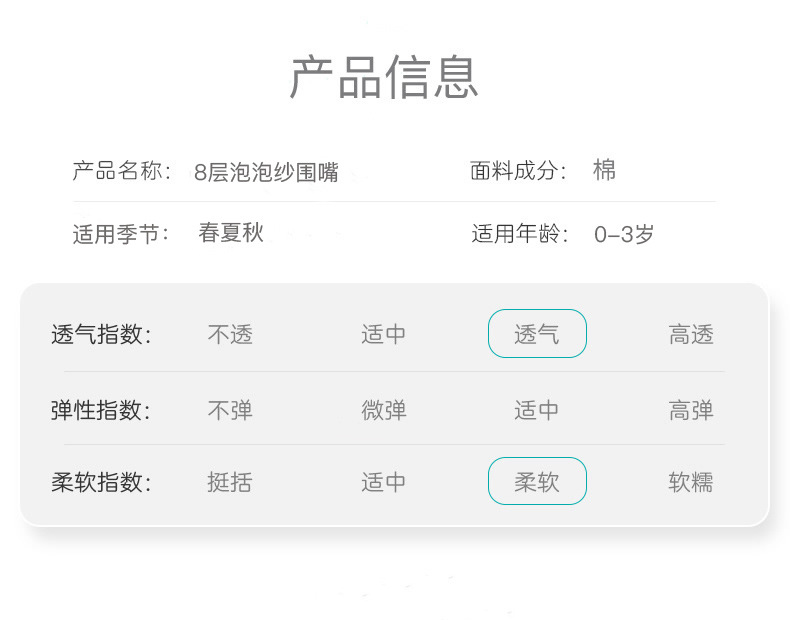Pick 适中 in the 弹性指数 row
Image resolution: width=790 pixels, height=620 pixels.
coord(537,410)
